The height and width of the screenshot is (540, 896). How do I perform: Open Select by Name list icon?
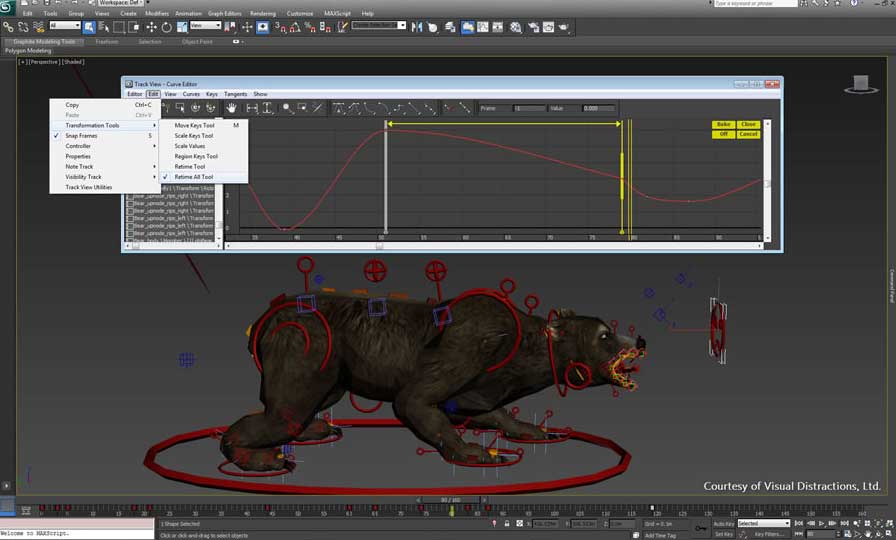click(104, 27)
